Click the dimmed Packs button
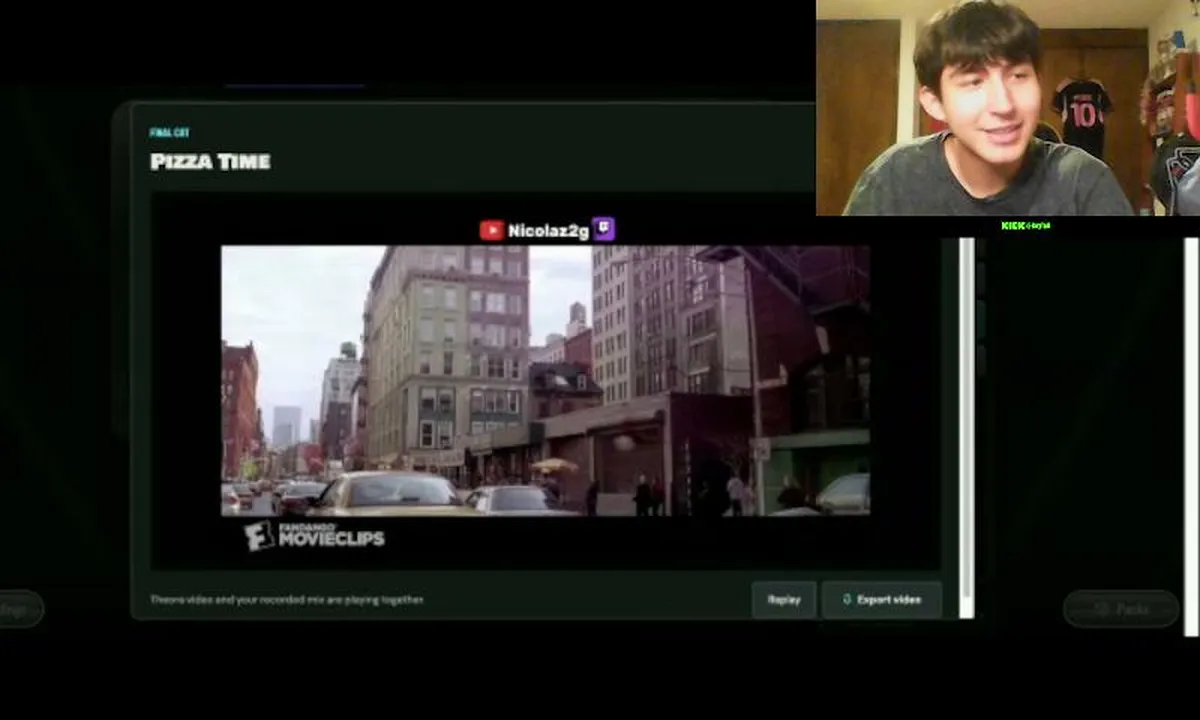 1121,608
